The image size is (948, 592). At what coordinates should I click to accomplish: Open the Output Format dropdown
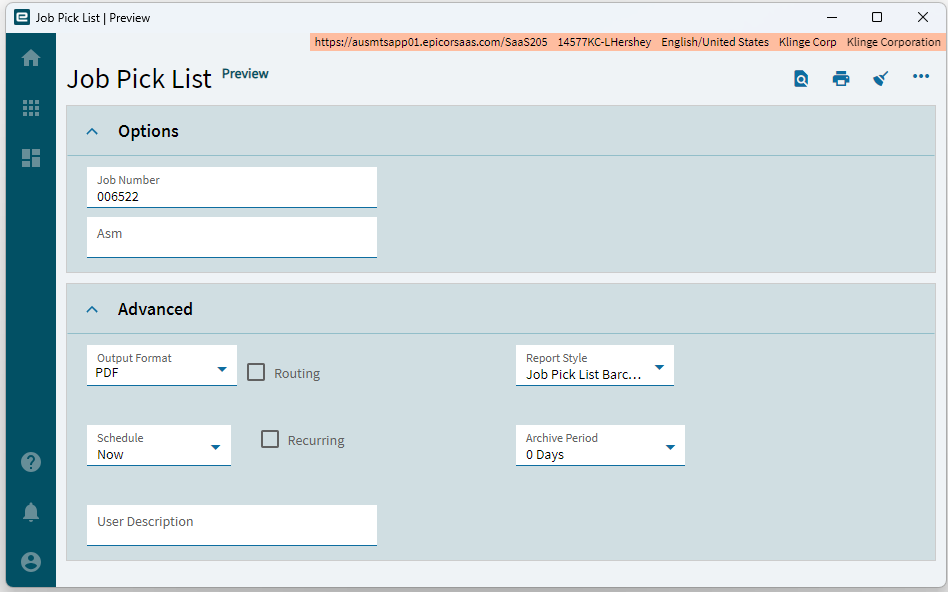coord(162,365)
